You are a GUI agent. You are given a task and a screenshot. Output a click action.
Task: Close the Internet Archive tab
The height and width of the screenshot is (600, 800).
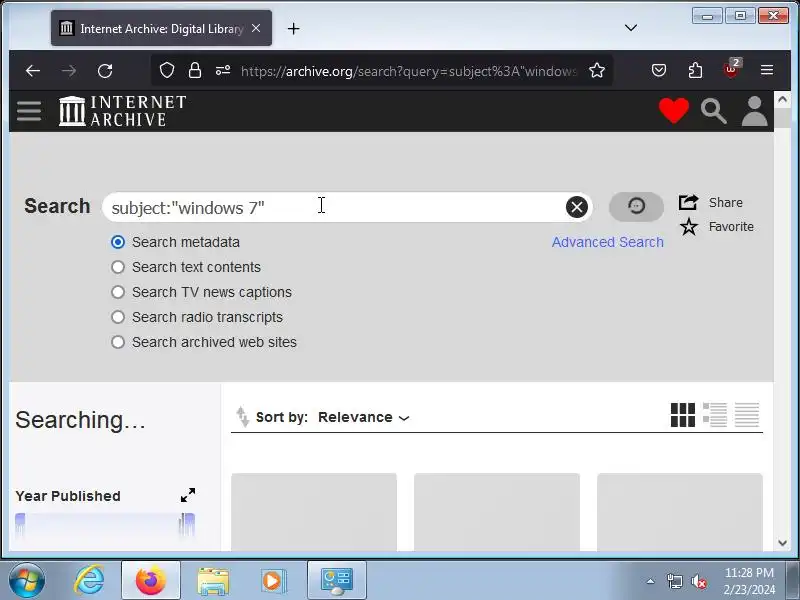tap(256, 29)
